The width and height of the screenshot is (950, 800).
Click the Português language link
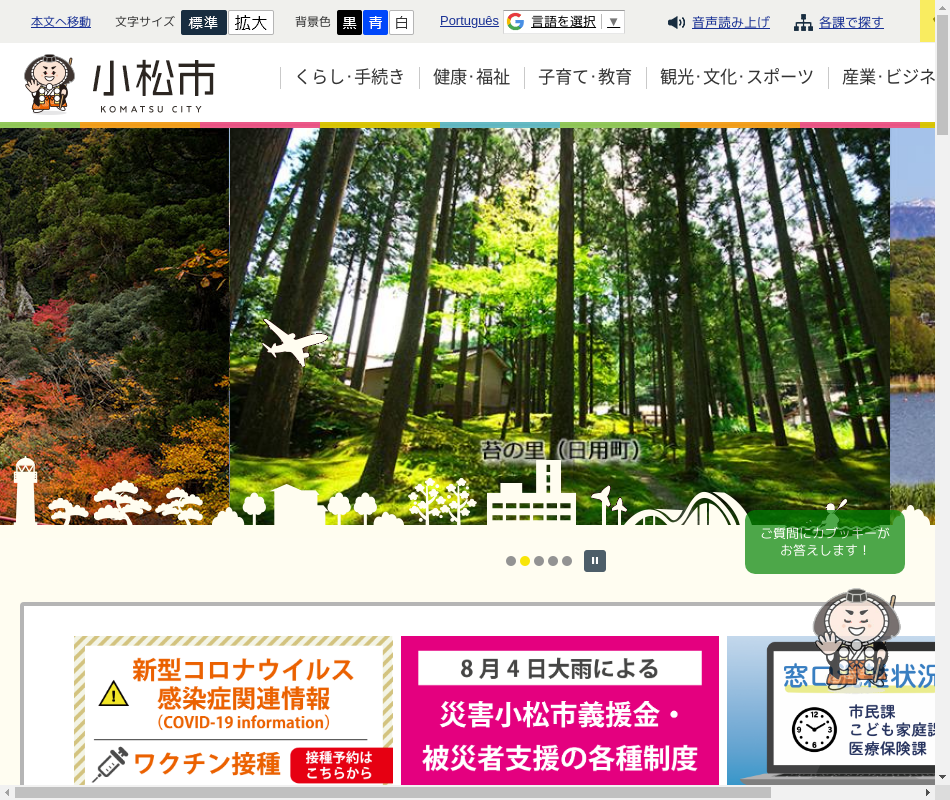point(469,21)
